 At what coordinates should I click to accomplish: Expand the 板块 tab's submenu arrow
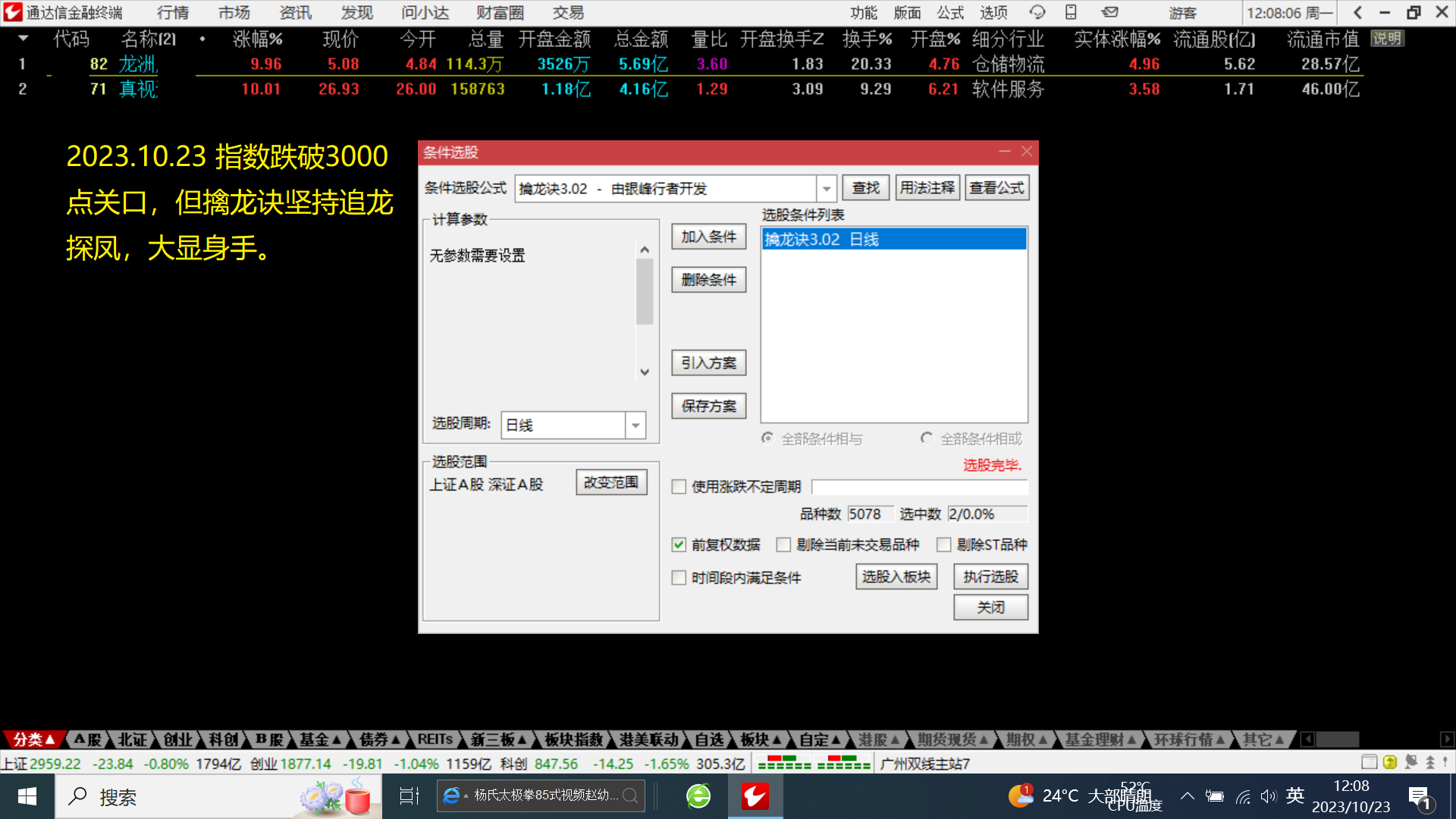click(777, 739)
